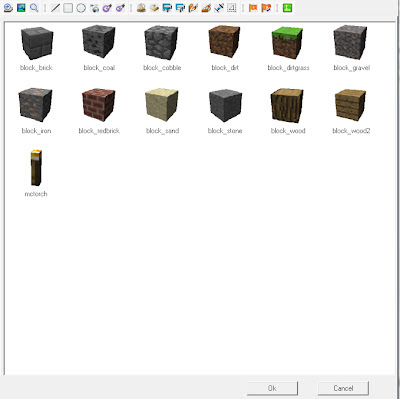This screenshot has width=400, height=399.
Task: Pick the block_redbrick cube
Action: tap(99, 105)
